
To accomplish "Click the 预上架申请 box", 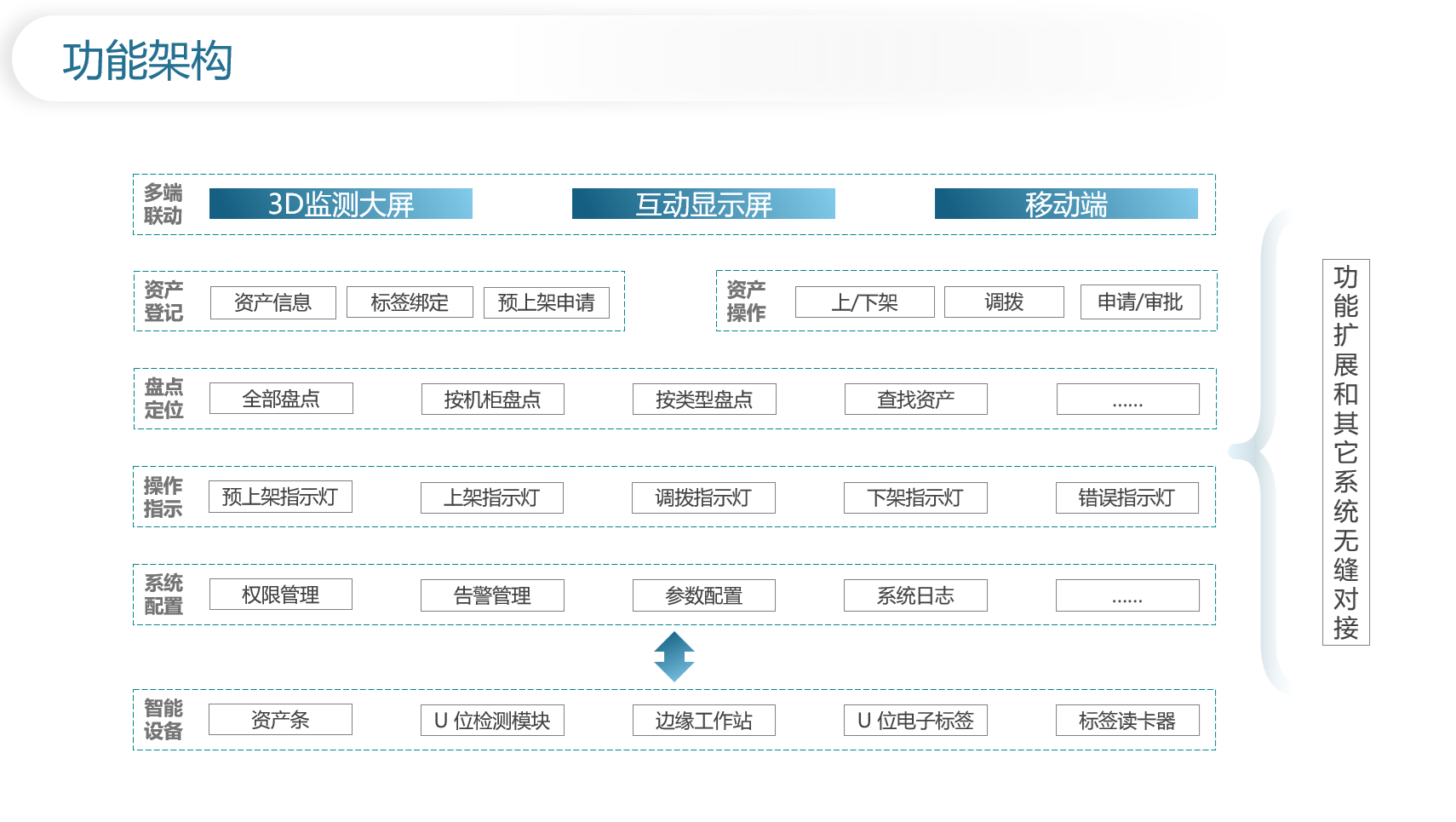I will pos(546,302).
